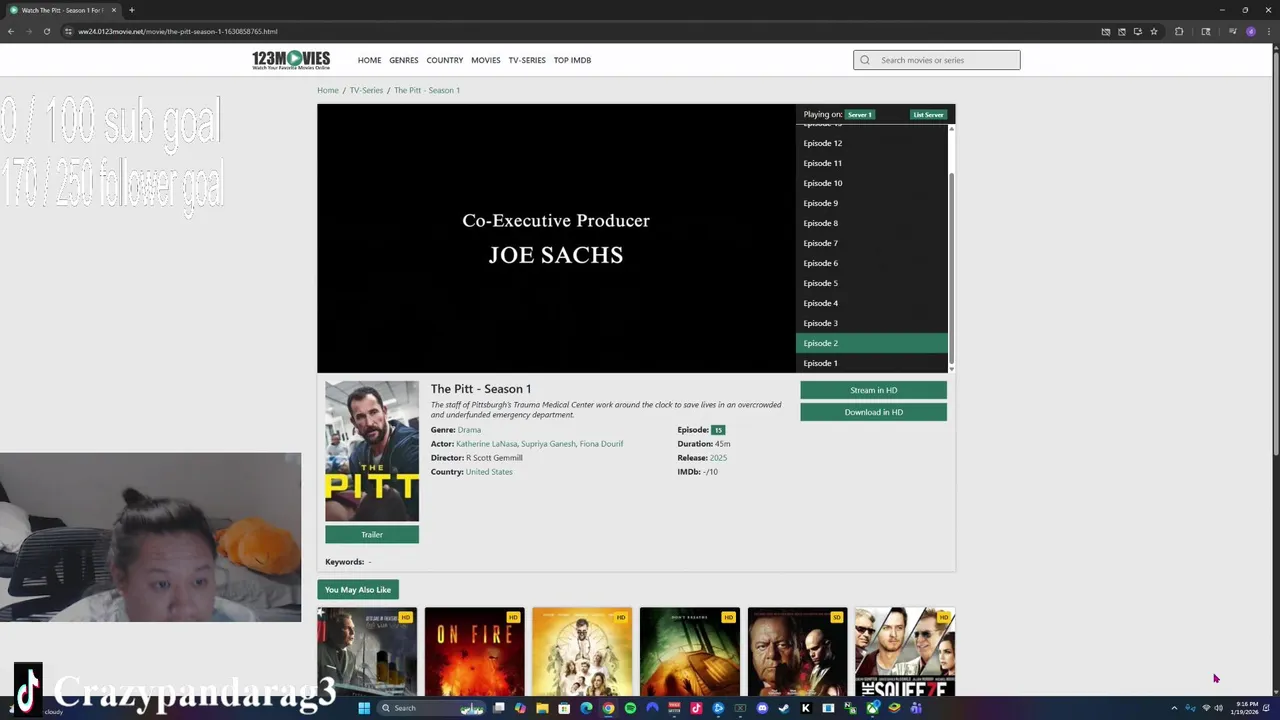The height and width of the screenshot is (720, 1280).
Task: Open The Squeeze movie thumbnail
Action: click(904, 651)
